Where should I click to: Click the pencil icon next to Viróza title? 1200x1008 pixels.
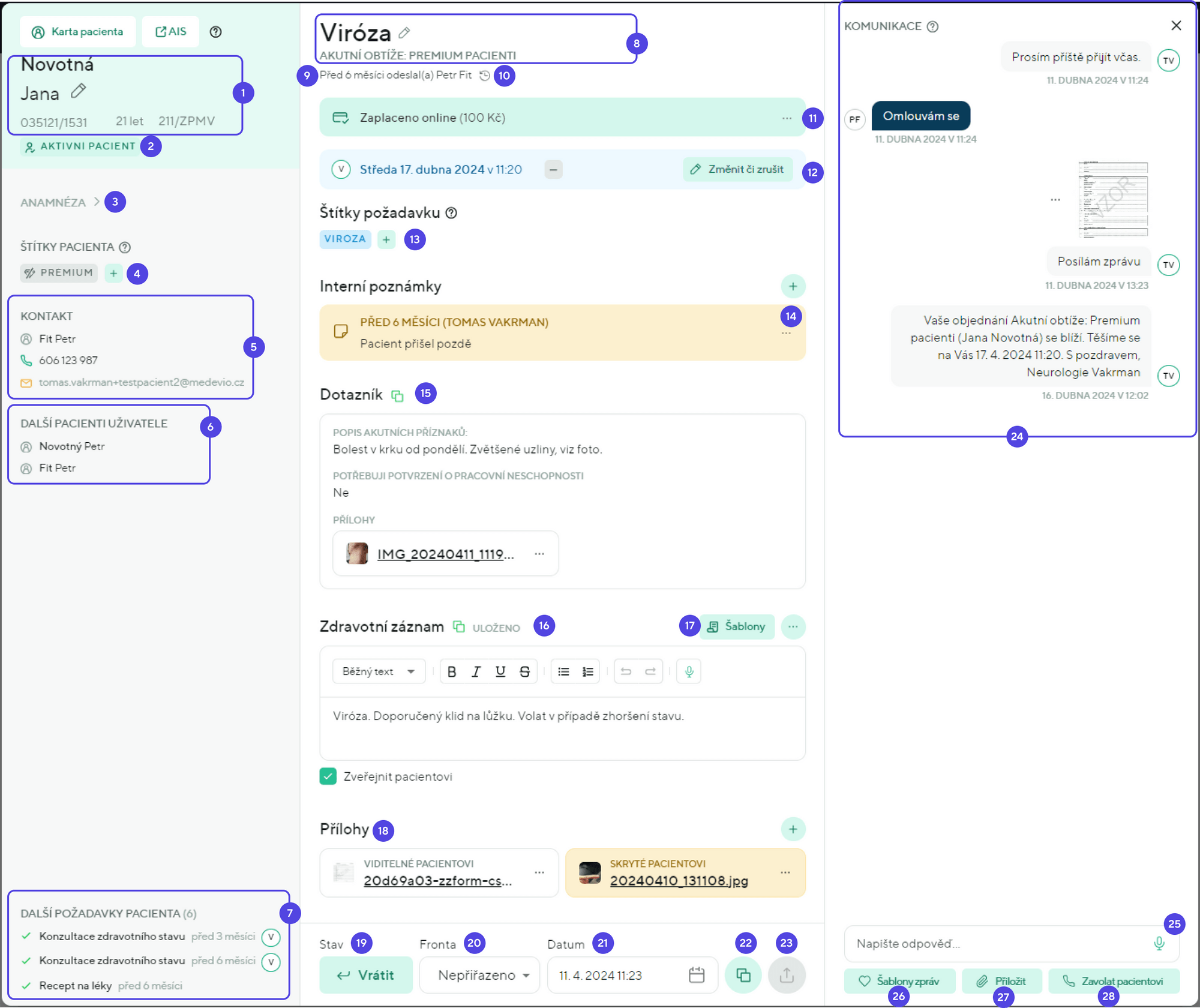click(x=404, y=32)
